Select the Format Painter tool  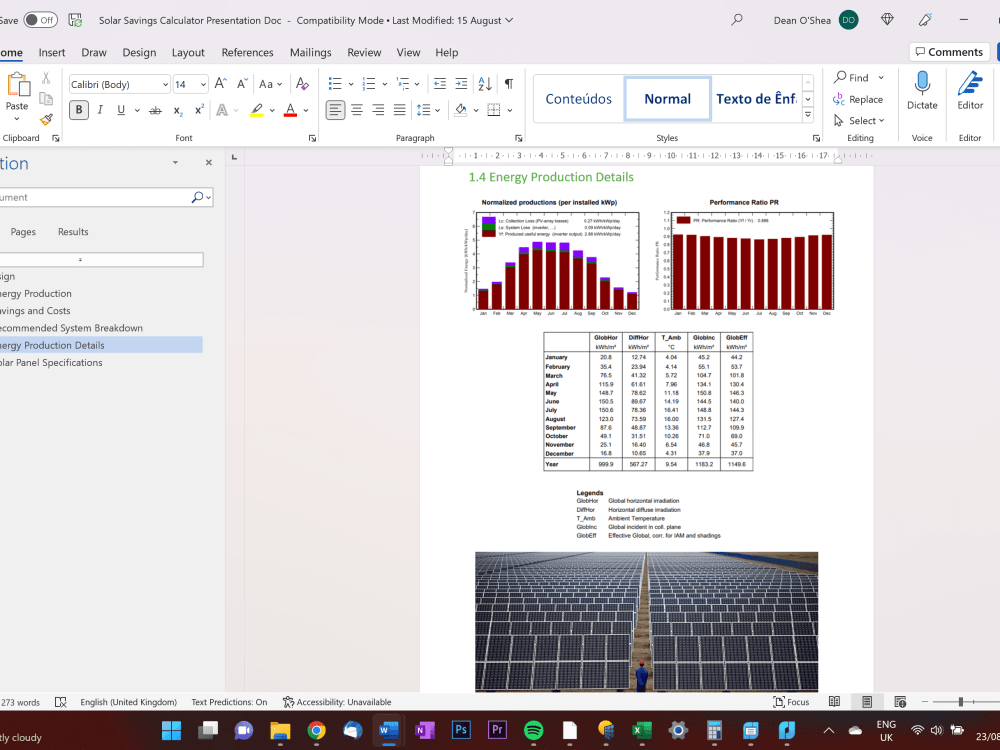click(x=45, y=120)
